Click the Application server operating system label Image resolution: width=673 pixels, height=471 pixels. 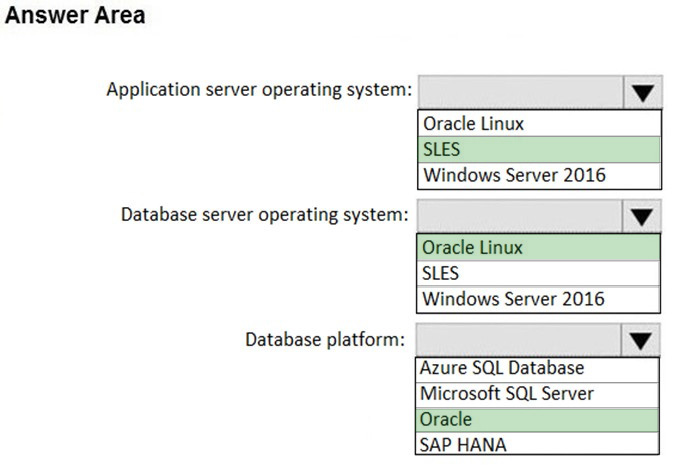click(259, 90)
